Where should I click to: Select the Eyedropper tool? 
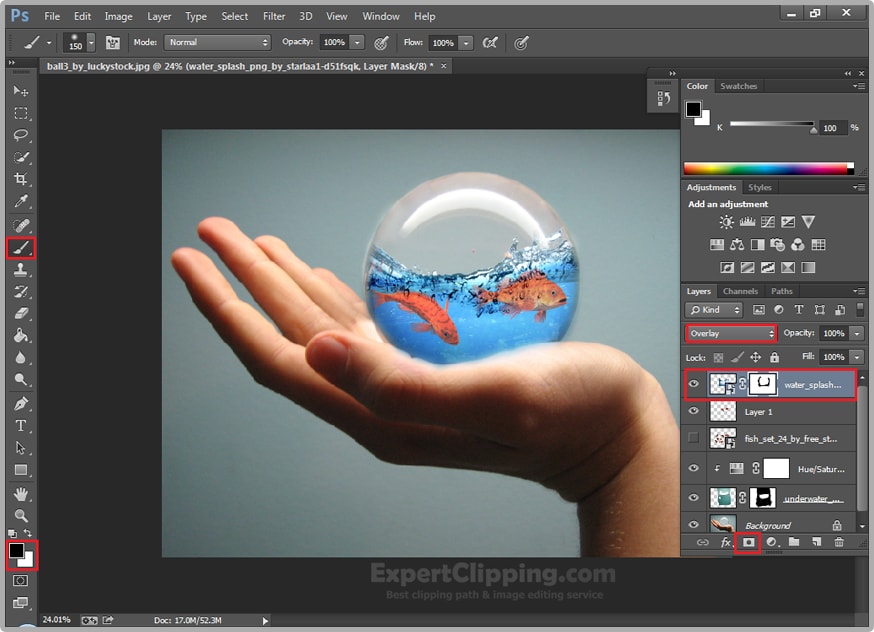click(x=20, y=202)
